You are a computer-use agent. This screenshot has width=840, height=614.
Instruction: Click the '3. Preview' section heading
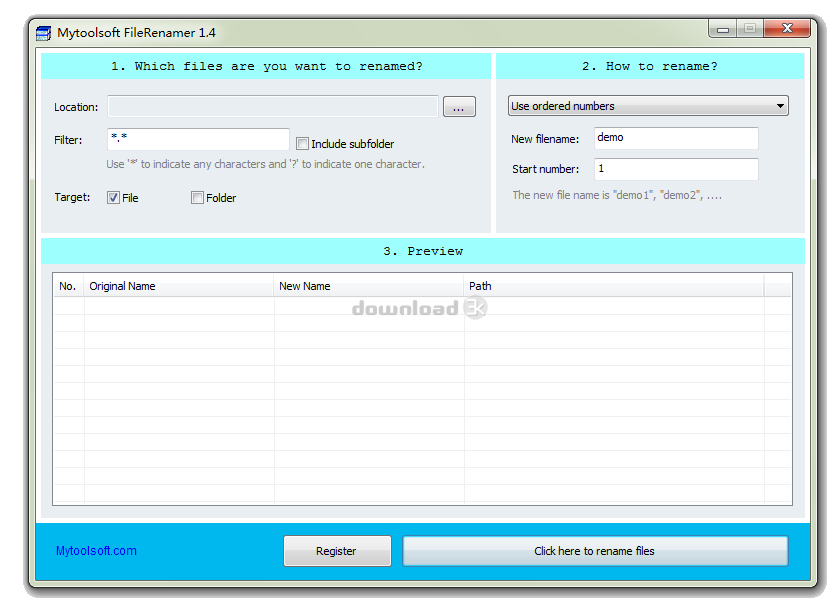[x=423, y=251]
